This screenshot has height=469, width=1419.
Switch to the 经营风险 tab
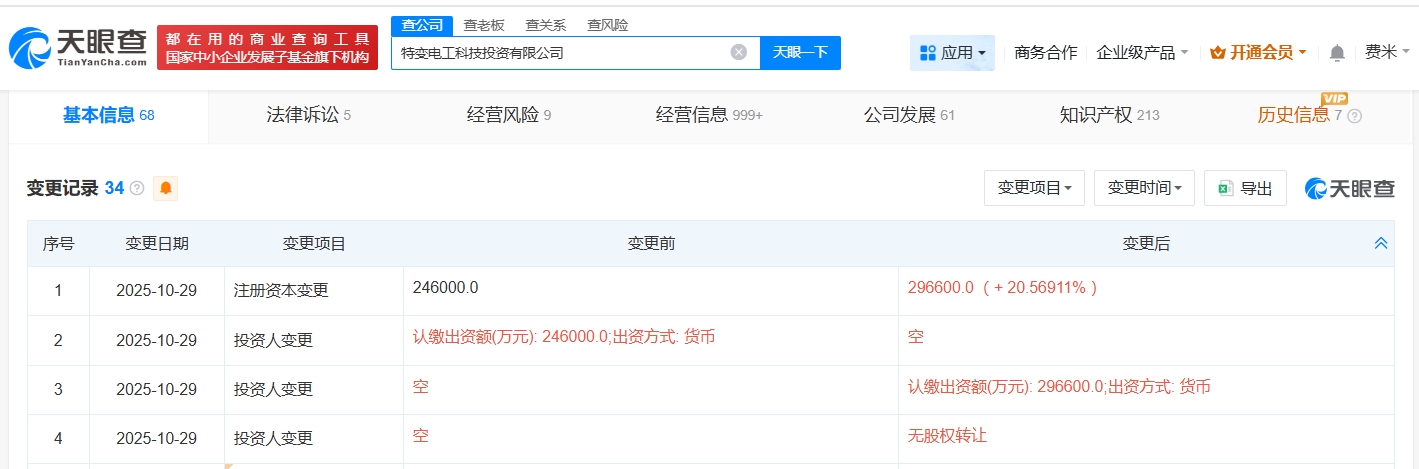click(x=508, y=115)
